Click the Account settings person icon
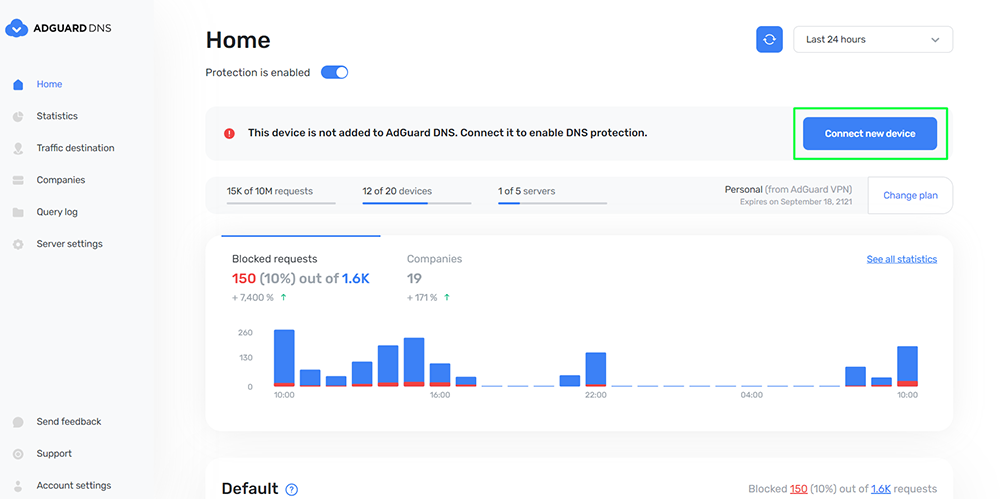The width and height of the screenshot is (1000, 499). point(18,486)
